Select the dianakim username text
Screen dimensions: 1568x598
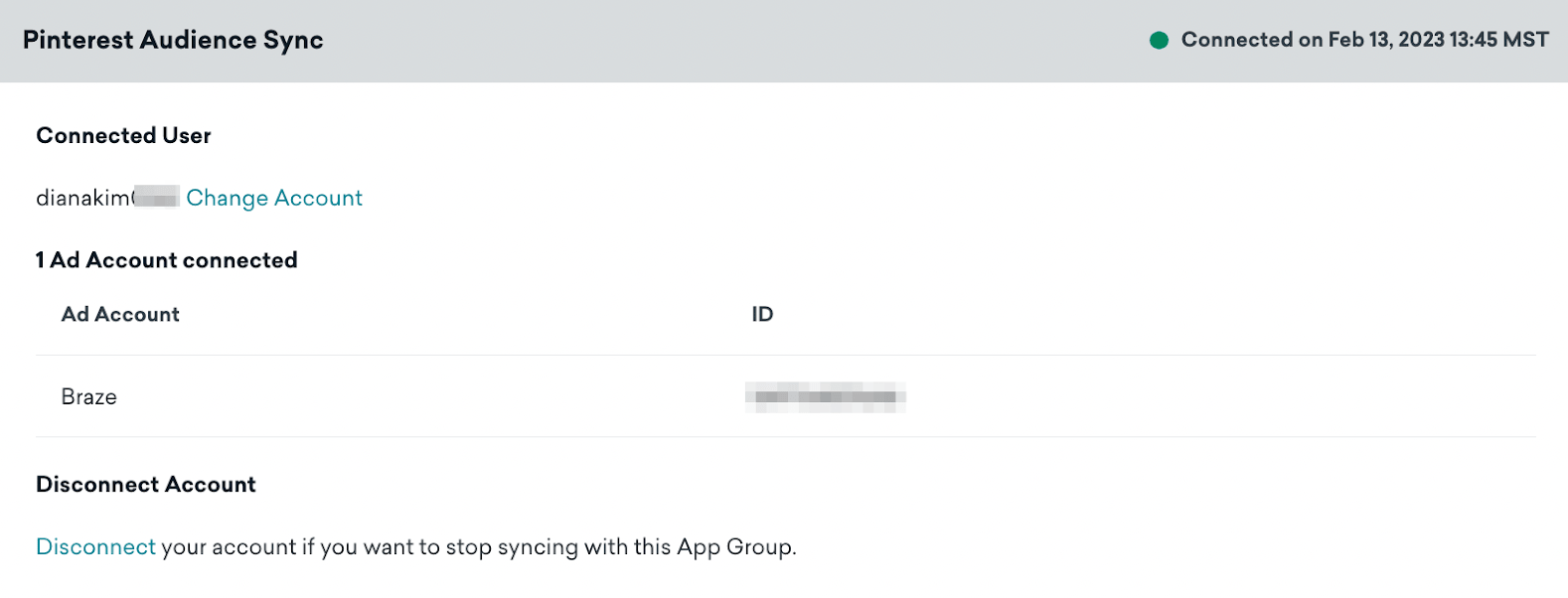(x=83, y=198)
